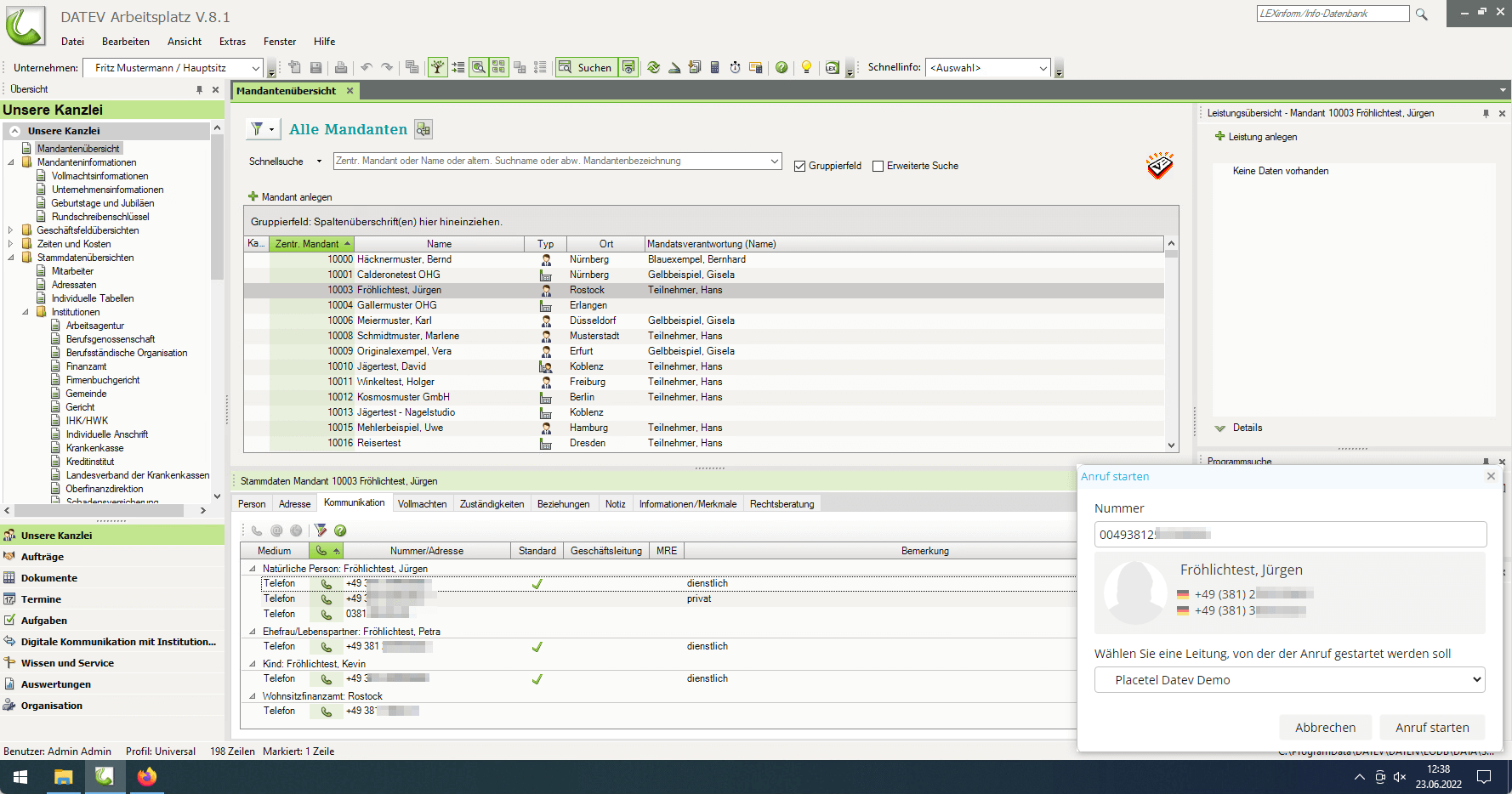Open Firefox from the taskbar
This screenshot has width=1512, height=794.
tap(147, 776)
